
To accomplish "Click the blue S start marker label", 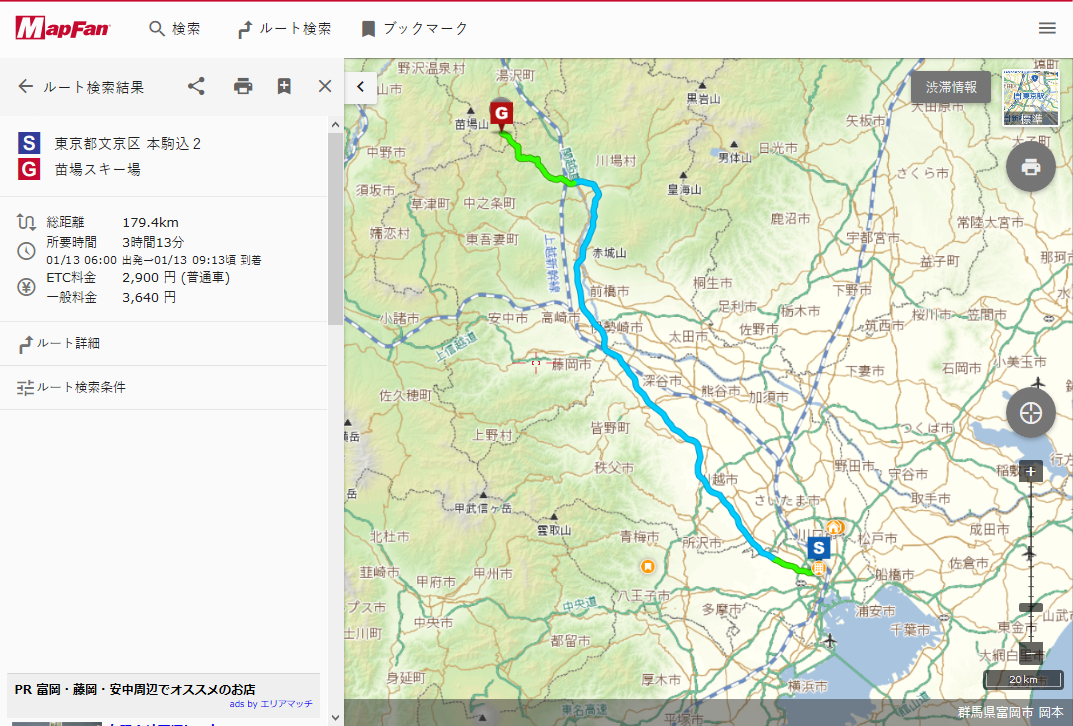I will pos(29,143).
